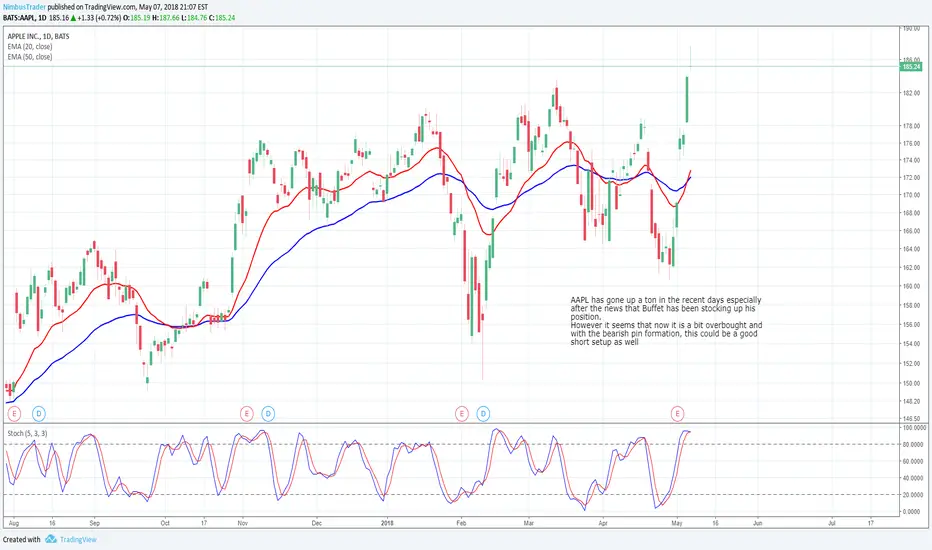Screen dimensions: 932x550
Task: Select the dividend D marker near Nov
Action: pyautogui.click(x=268, y=413)
